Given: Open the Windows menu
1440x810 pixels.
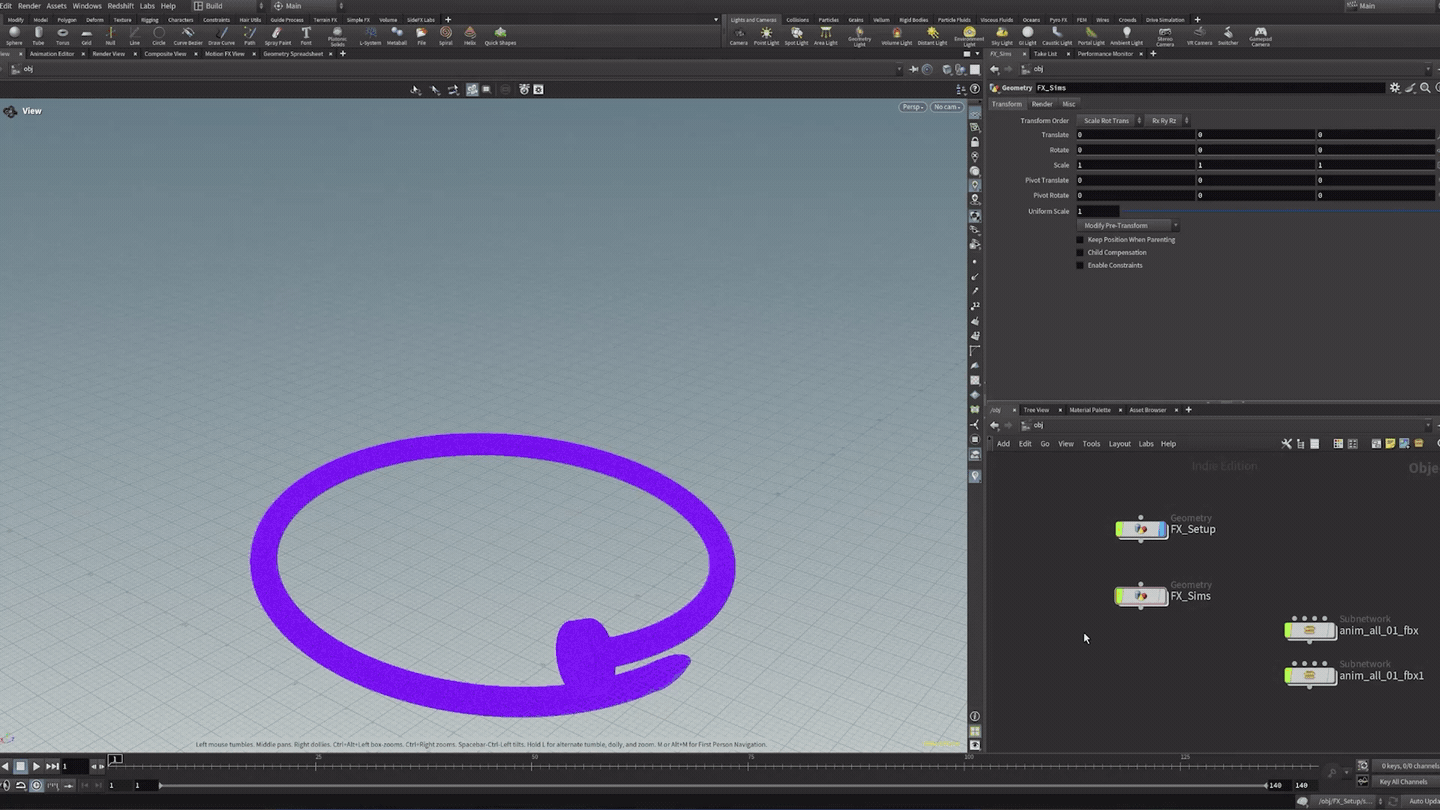Looking at the screenshot, I should [87, 6].
